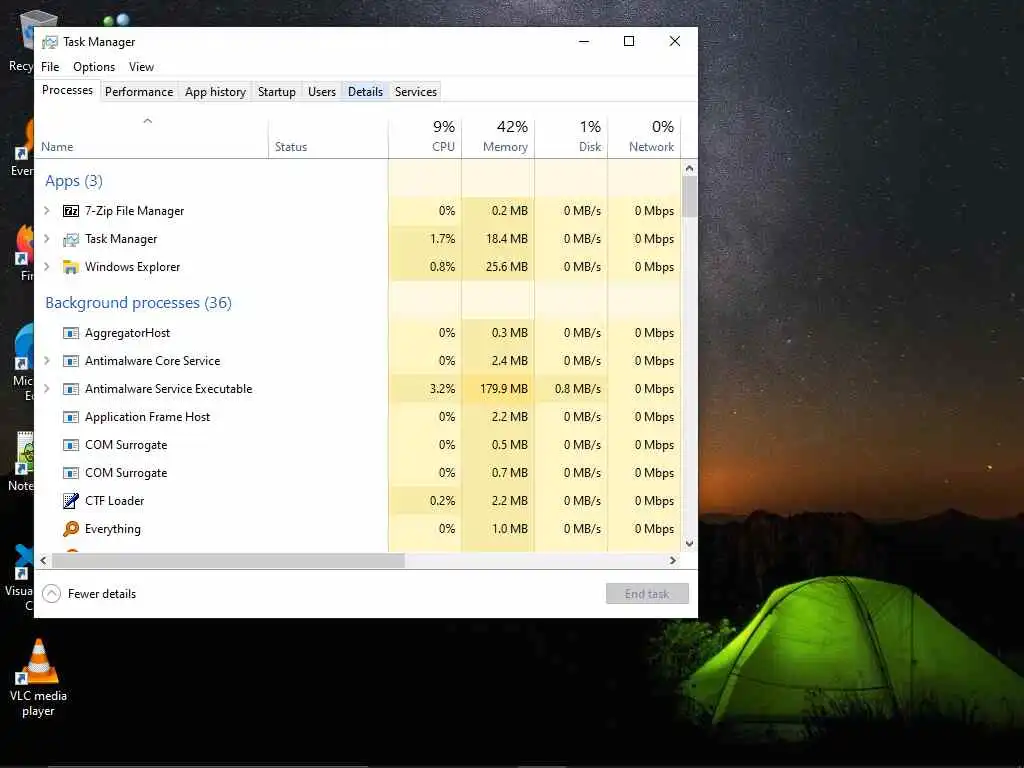The width and height of the screenshot is (1024, 768).
Task: Sort by the Name column header
Action: tap(151, 138)
